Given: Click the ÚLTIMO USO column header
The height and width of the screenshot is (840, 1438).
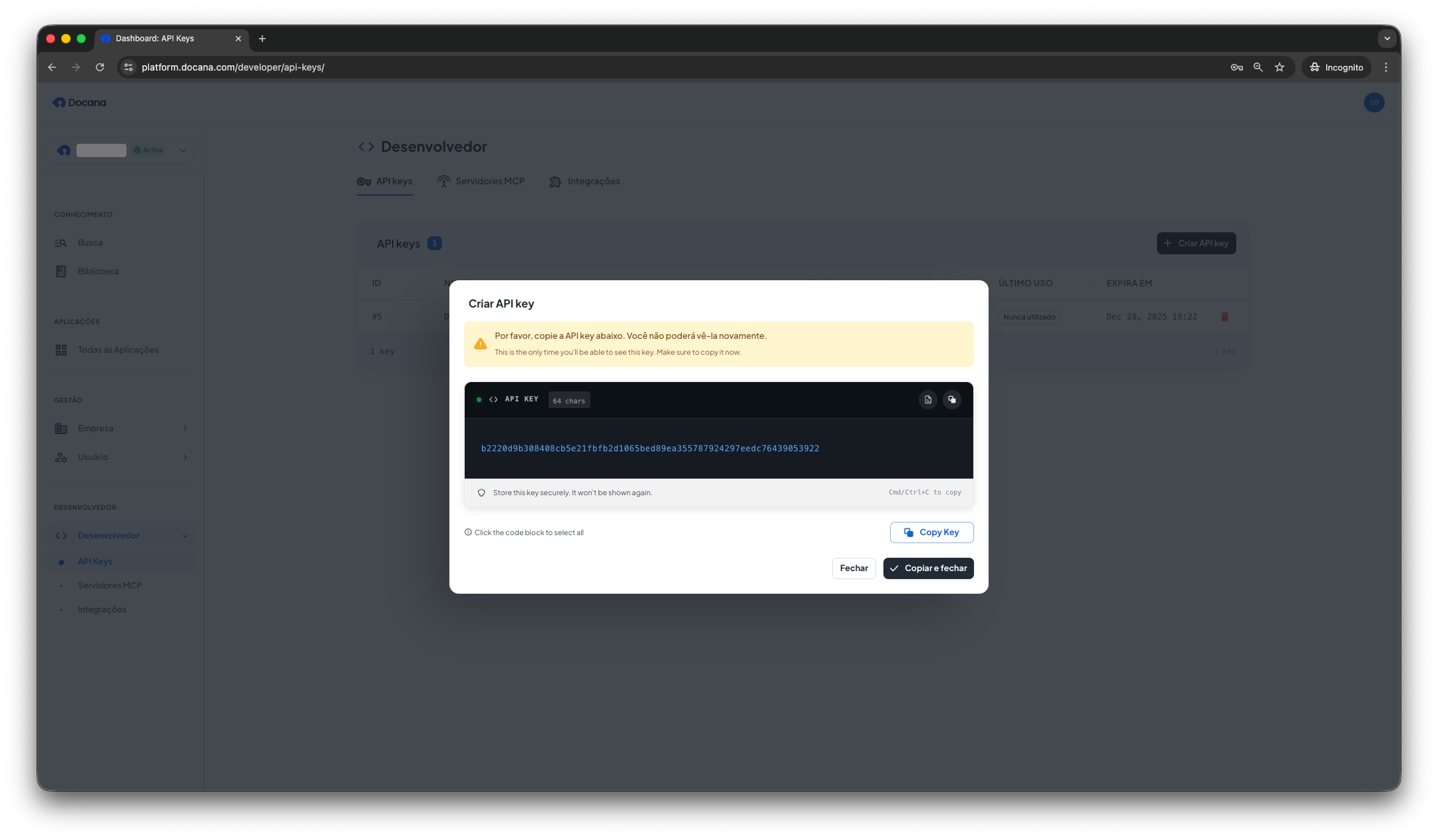Looking at the screenshot, I should 1025,284.
